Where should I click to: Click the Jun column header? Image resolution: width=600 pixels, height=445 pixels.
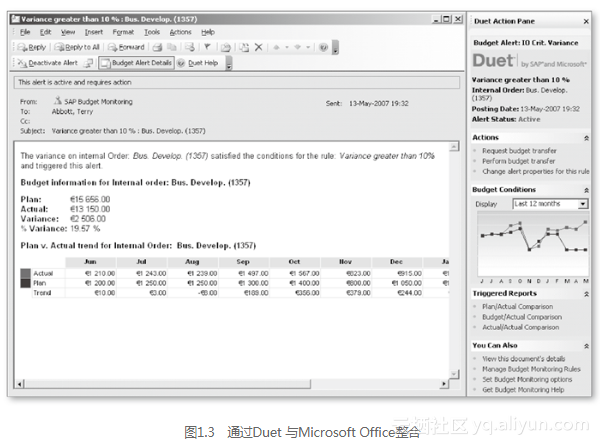point(90,262)
